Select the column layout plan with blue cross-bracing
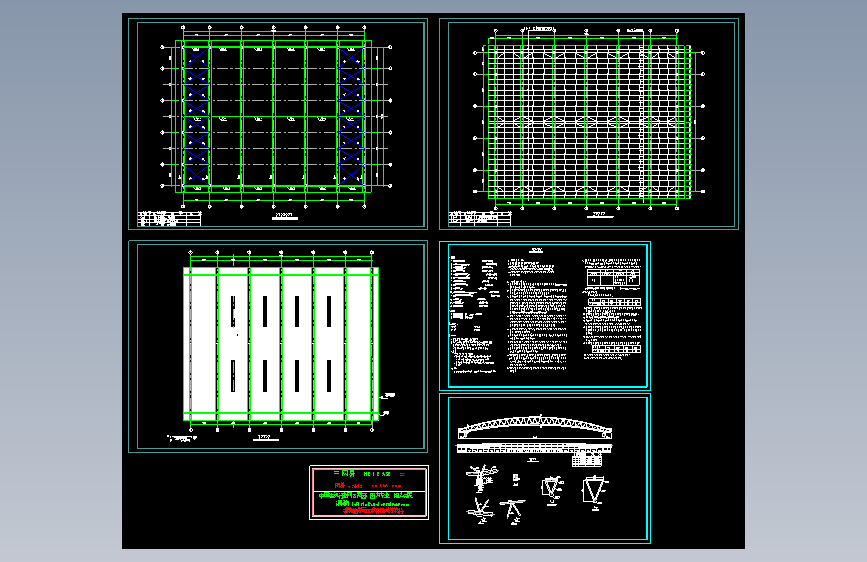This screenshot has height=562, width=867. tap(278, 124)
